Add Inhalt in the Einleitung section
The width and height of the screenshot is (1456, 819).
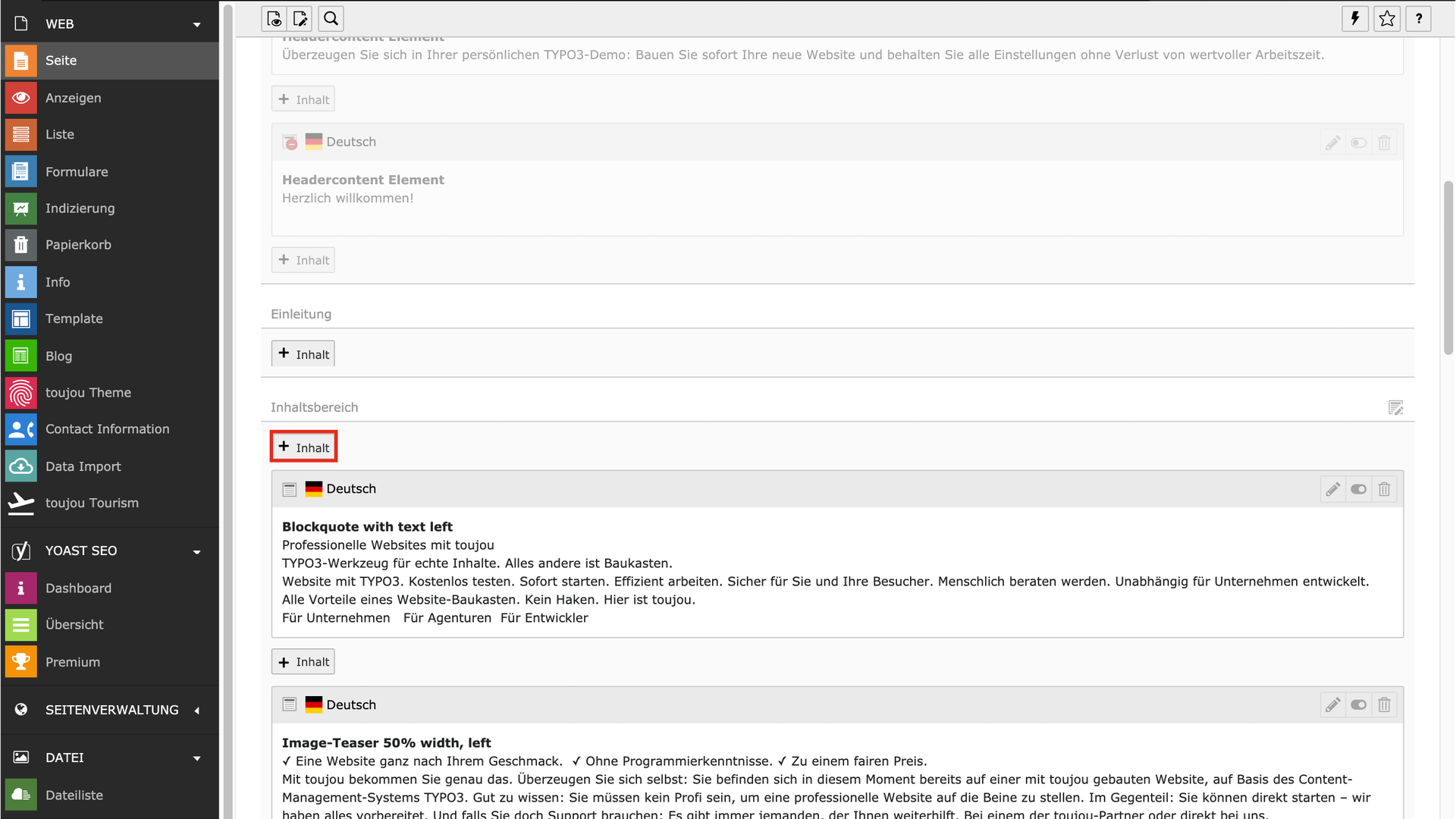[x=303, y=354]
